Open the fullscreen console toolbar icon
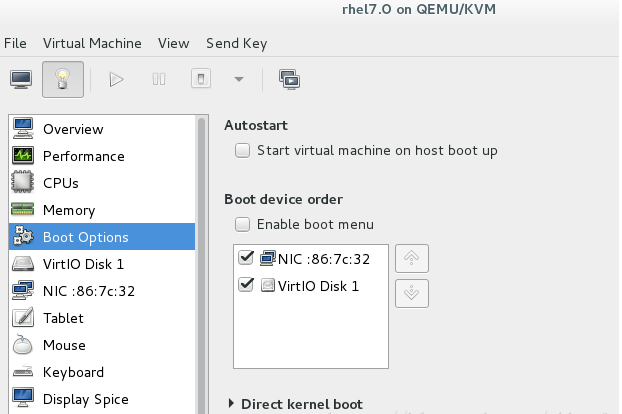This screenshot has height=414, width=622. [x=290, y=78]
